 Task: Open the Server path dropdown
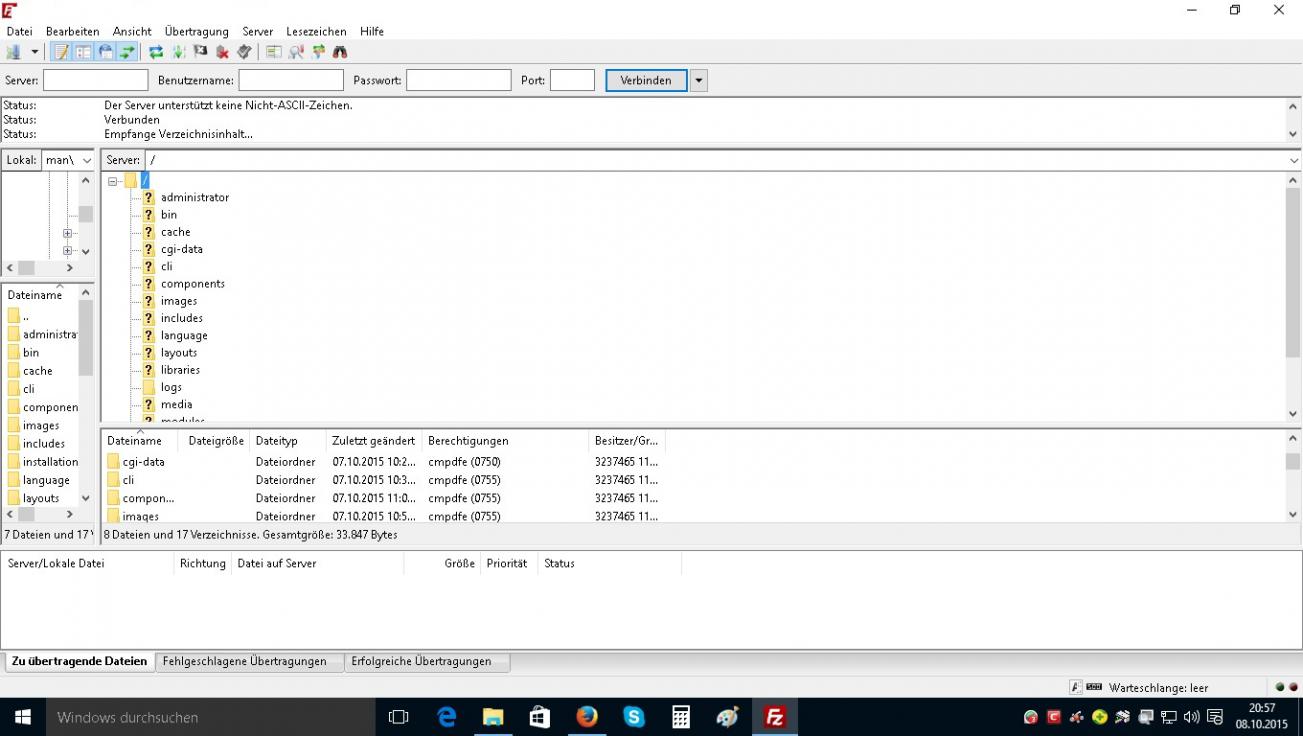coord(1293,161)
